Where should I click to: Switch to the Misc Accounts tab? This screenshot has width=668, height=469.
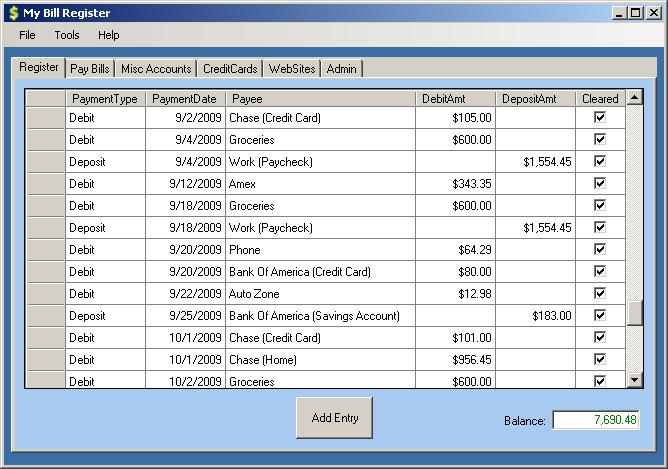click(x=156, y=69)
